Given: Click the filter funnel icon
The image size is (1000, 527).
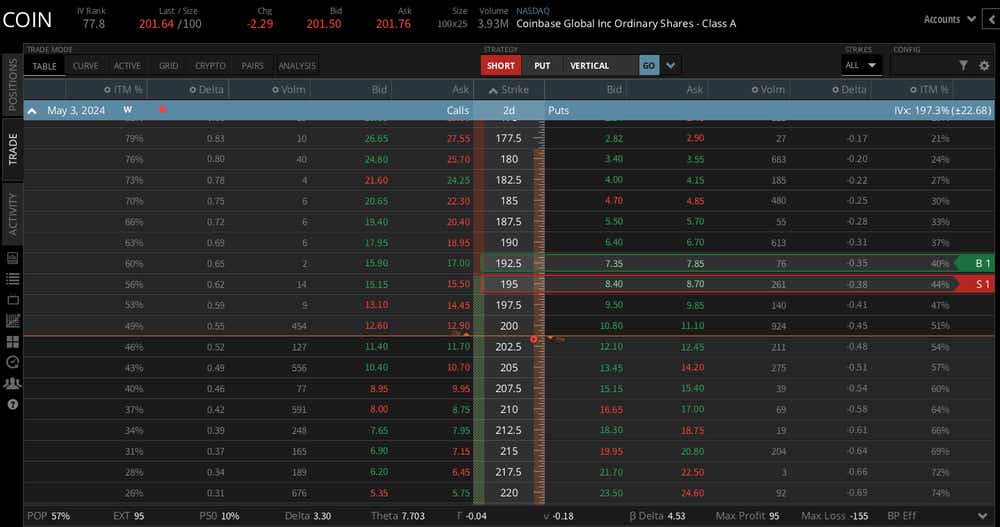Looking at the screenshot, I should [963, 66].
